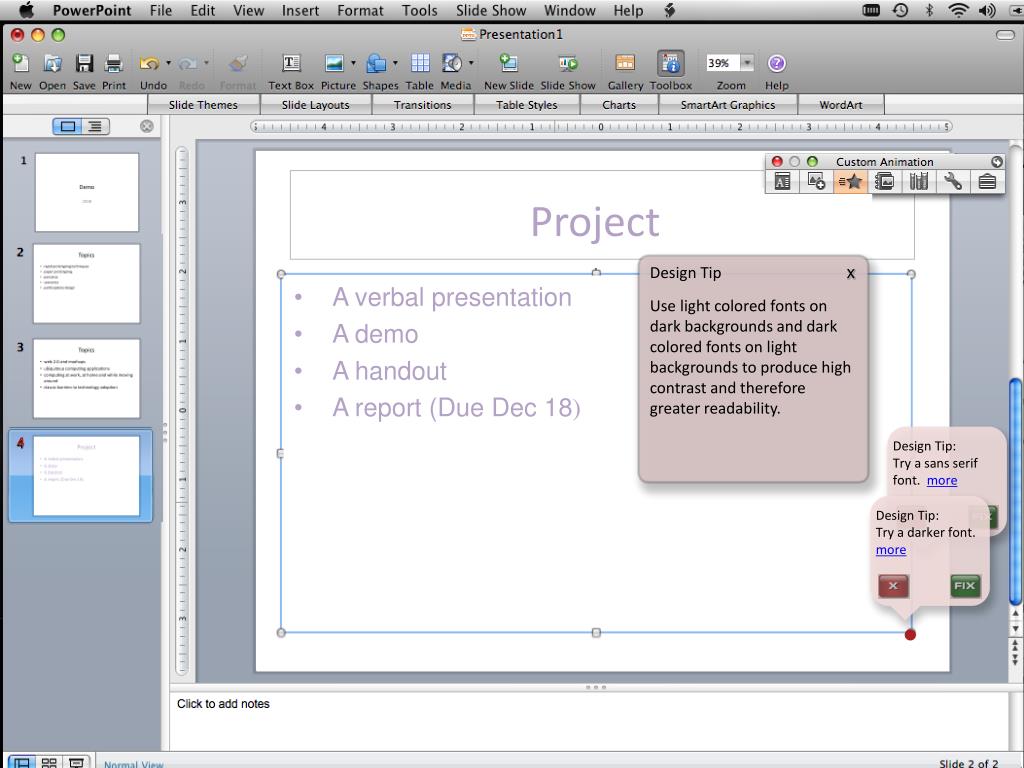Click the volume menu bar icon
The height and width of the screenshot is (768, 1024).
coord(986,10)
